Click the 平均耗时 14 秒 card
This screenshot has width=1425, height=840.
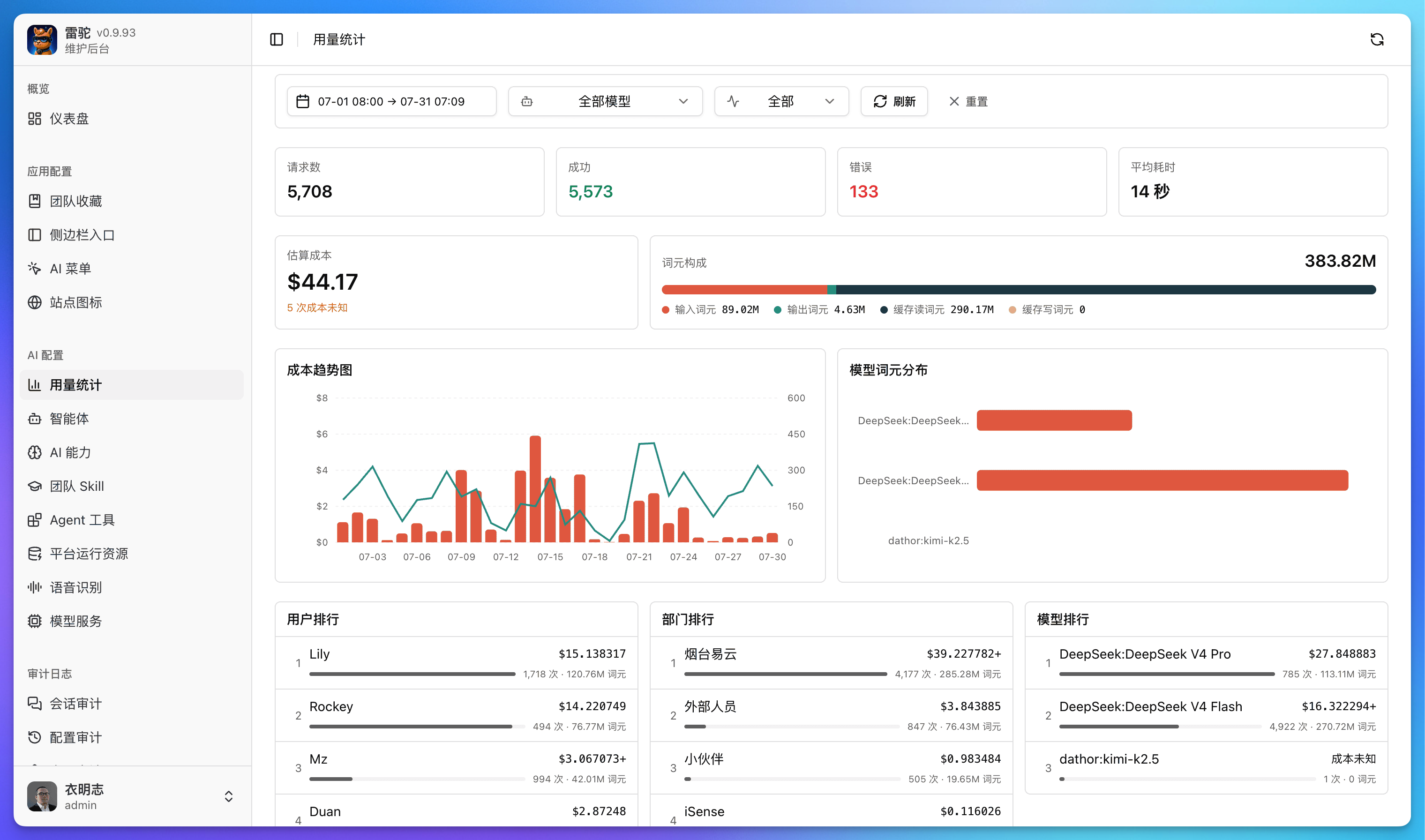1253,182
